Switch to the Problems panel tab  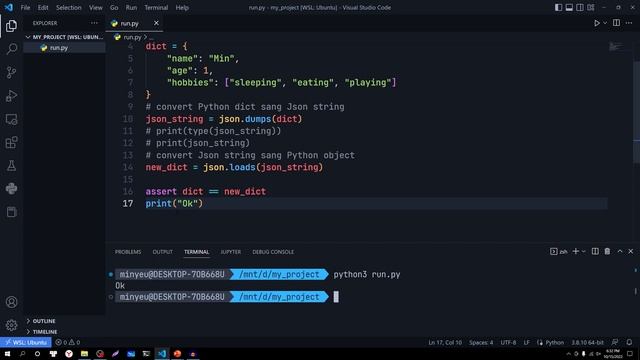point(128,252)
